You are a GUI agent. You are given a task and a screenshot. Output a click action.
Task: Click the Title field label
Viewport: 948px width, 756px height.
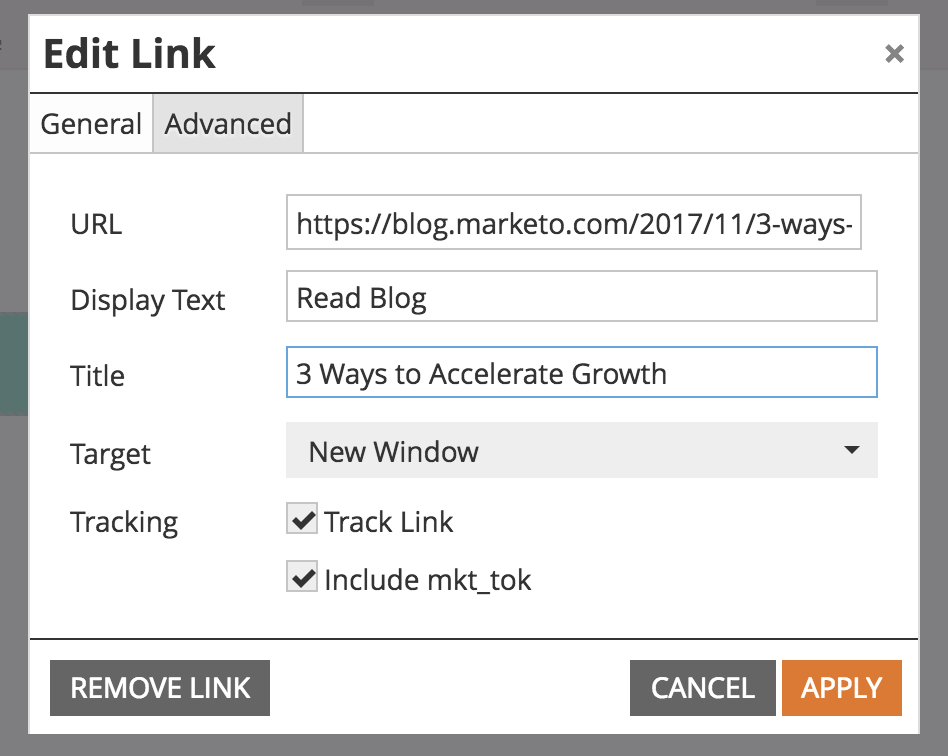pos(97,376)
